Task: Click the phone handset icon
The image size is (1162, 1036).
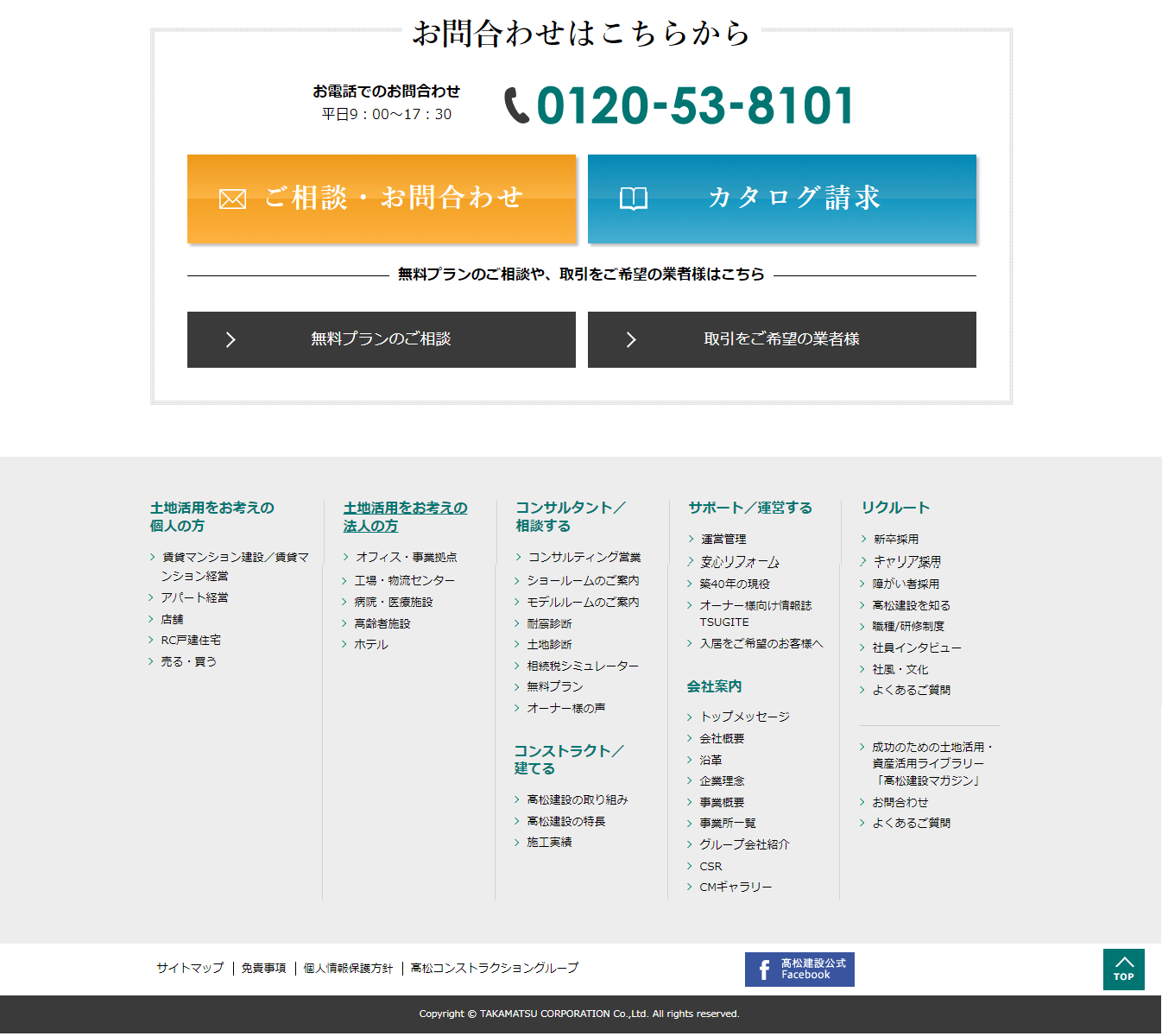Action: pyautogui.click(x=516, y=106)
